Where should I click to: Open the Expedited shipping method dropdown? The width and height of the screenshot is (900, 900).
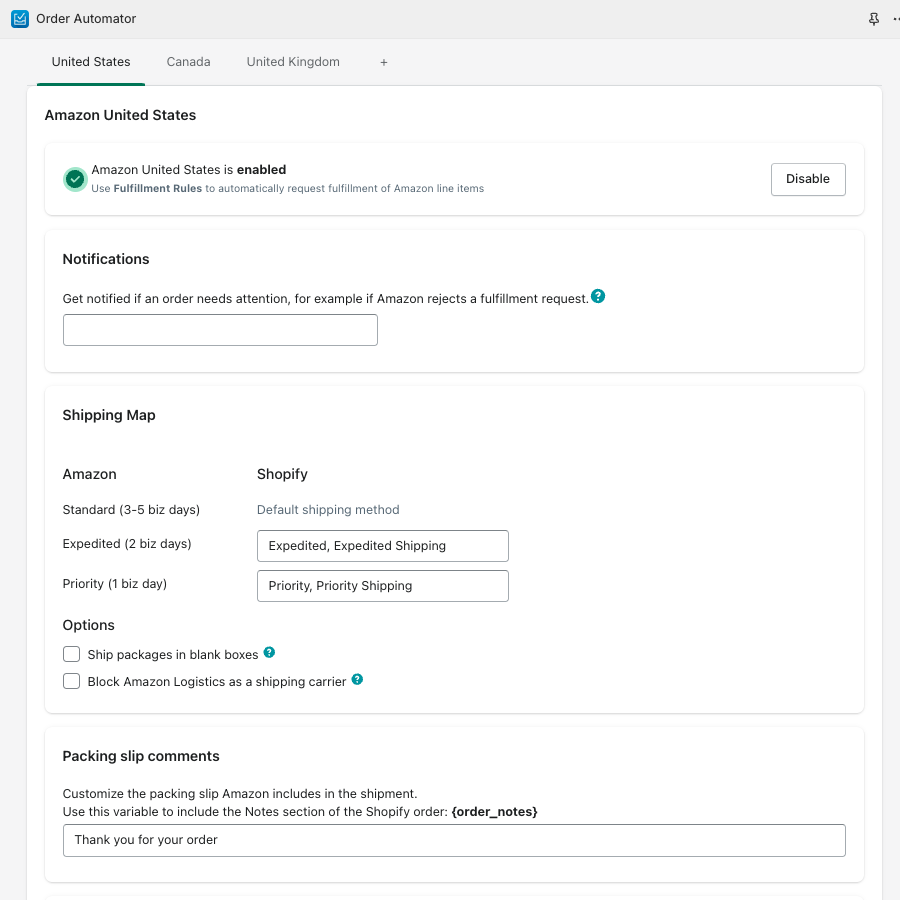coord(383,546)
